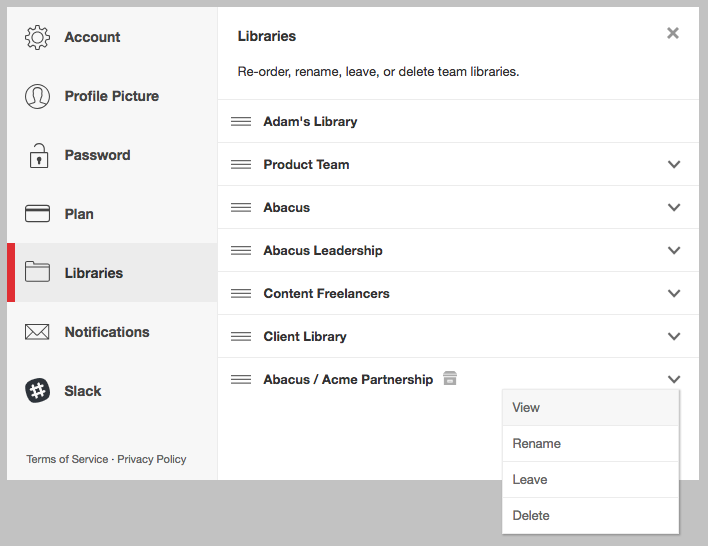Select Rename in the dropdown menu
Image resolution: width=708 pixels, height=546 pixels.
pos(590,443)
